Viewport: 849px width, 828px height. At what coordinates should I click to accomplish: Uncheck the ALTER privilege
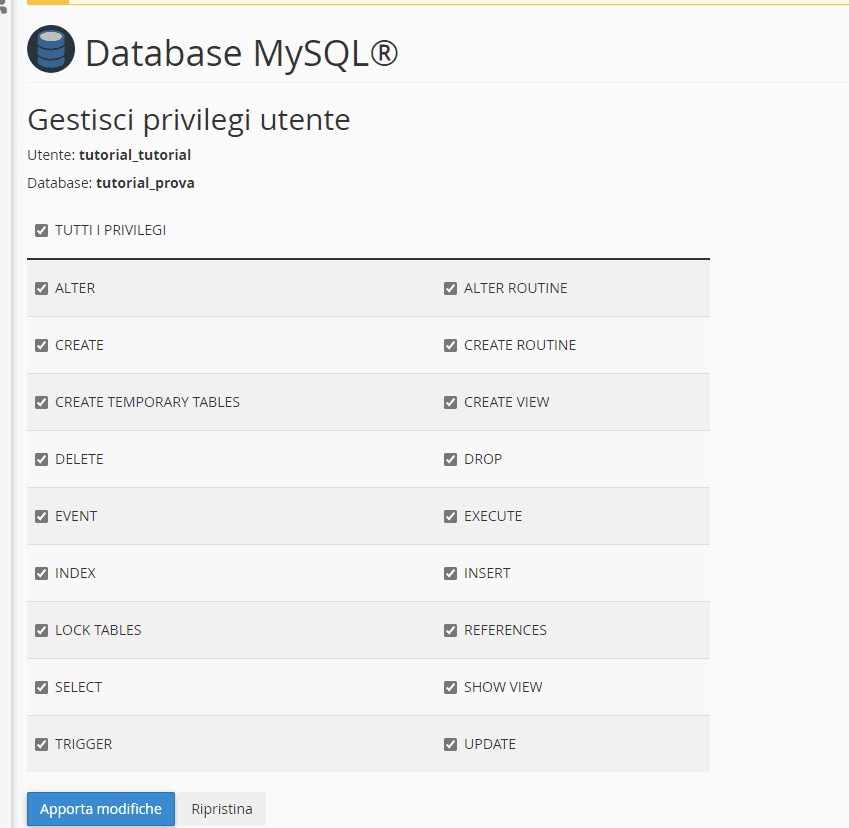[42, 289]
